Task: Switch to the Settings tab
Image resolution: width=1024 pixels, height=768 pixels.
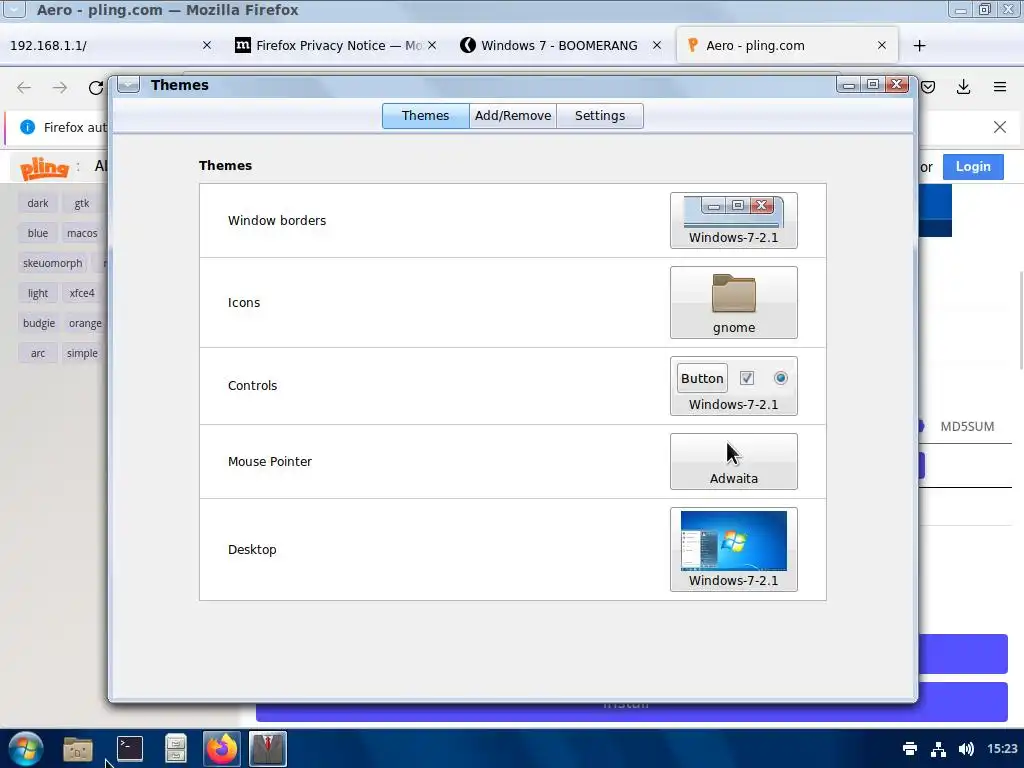Action: coord(600,116)
